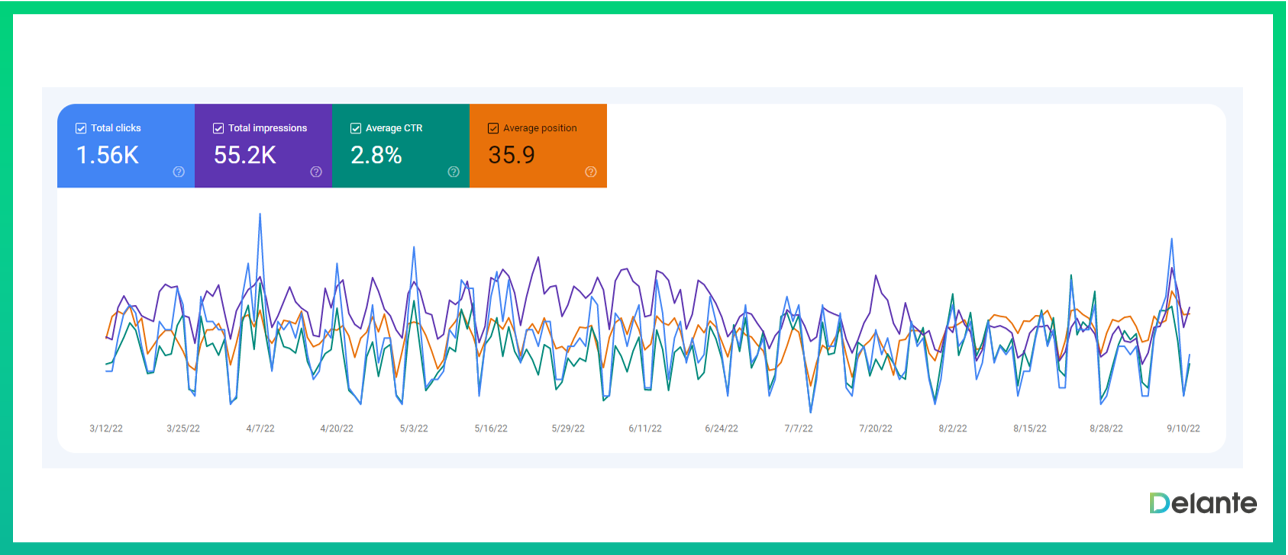Uncheck the Average position checkbox

pos(493,128)
